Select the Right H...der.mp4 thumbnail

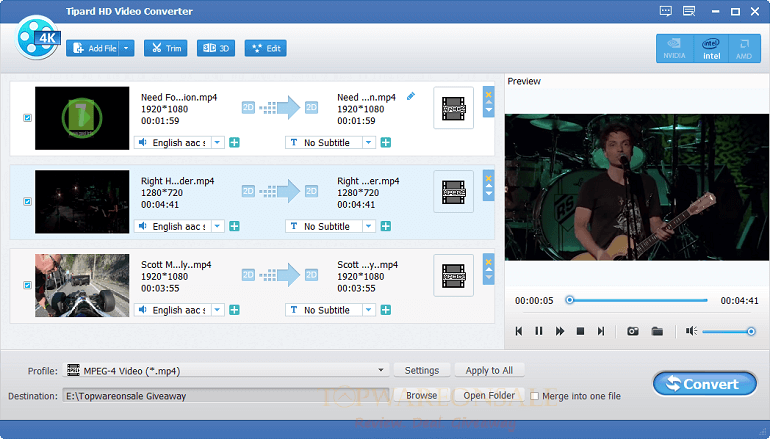[x=82, y=202]
